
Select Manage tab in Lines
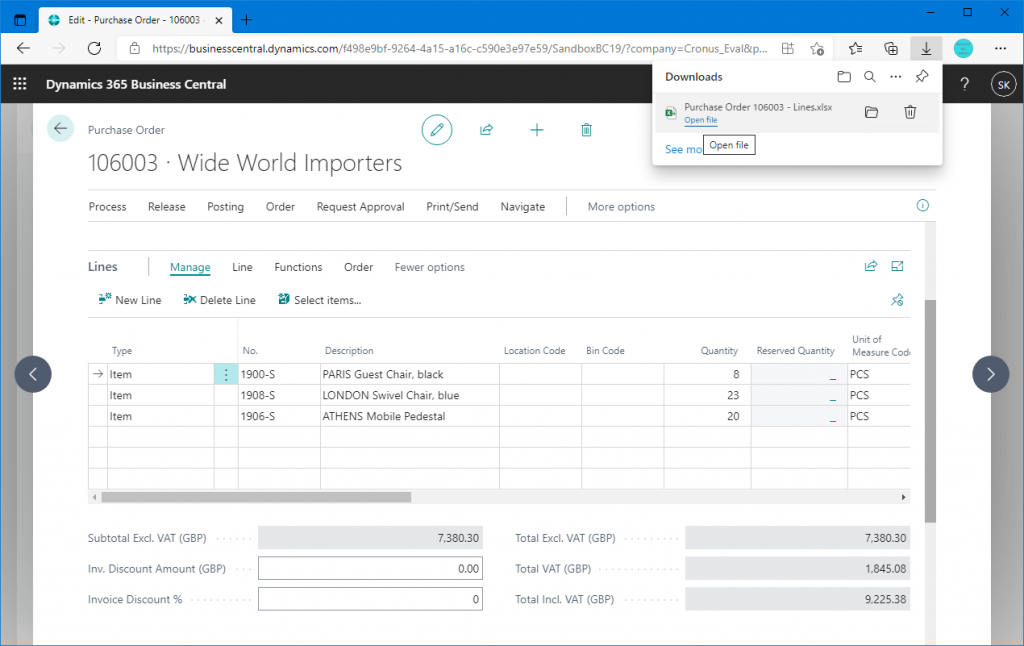[190, 267]
